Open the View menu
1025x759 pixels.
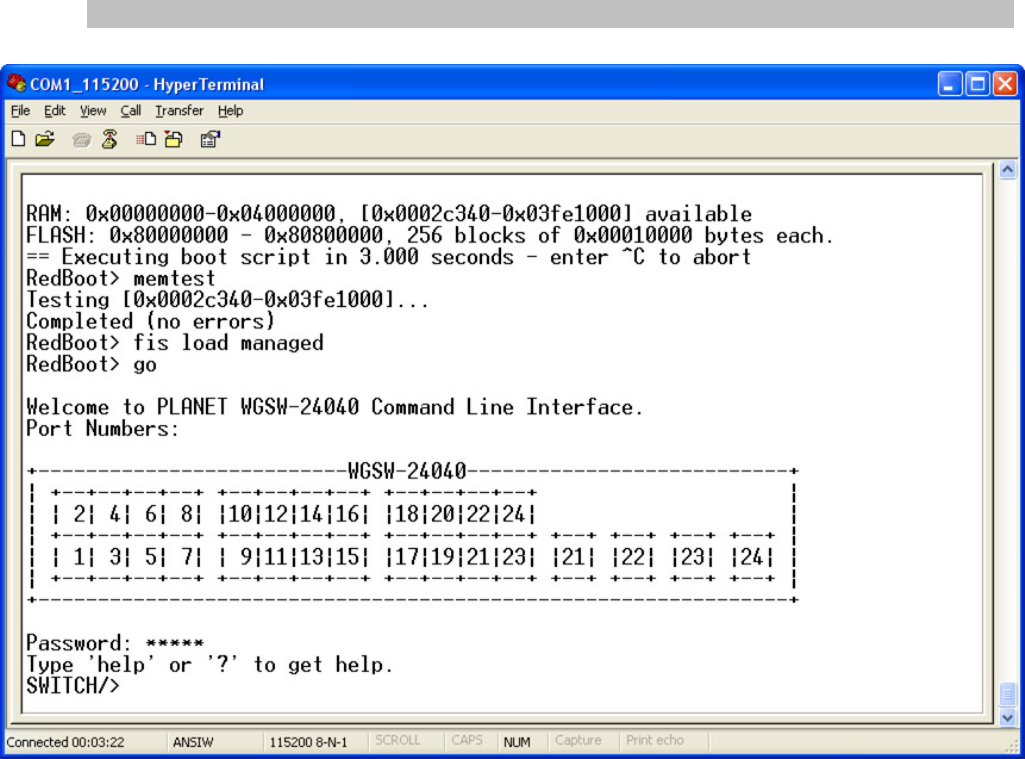coord(93,111)
